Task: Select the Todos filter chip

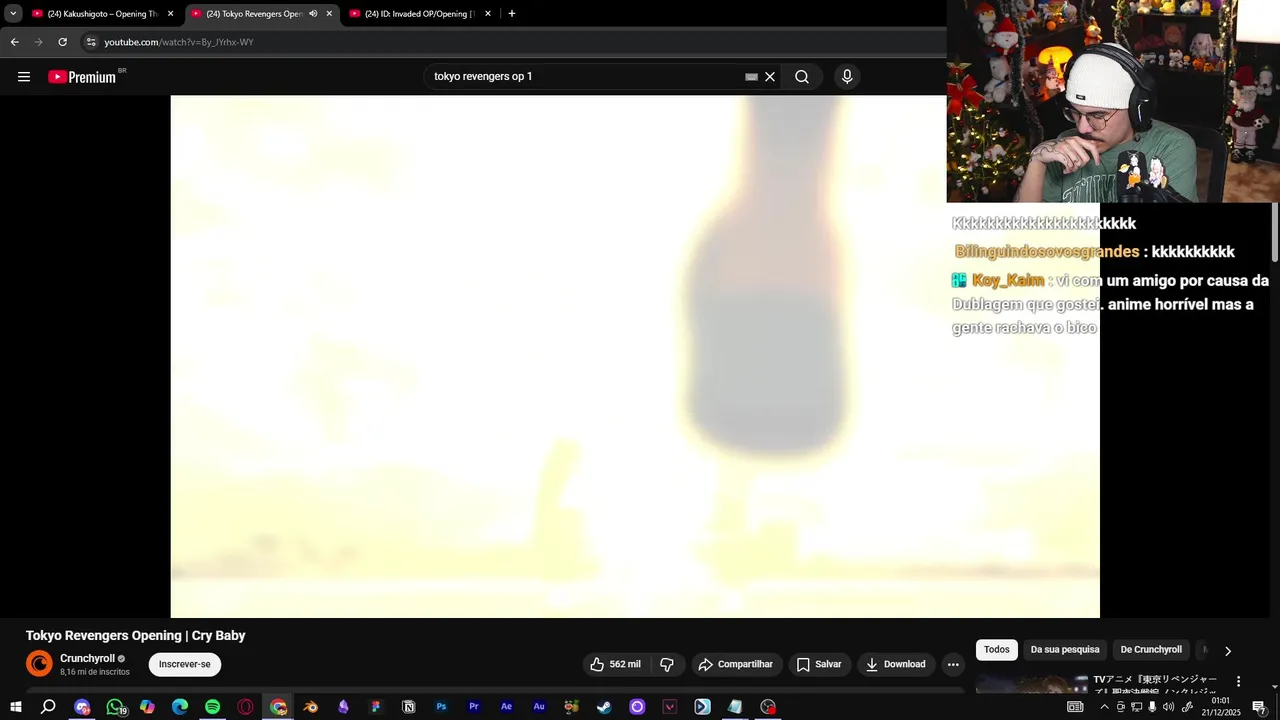Action: pyautogui.click(x=997, y=650)
